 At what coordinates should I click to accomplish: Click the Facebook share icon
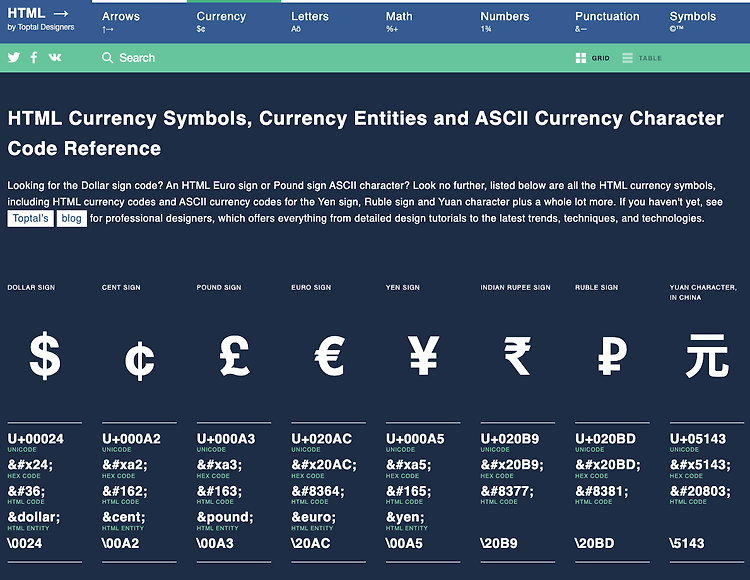(x=34, y=57)
